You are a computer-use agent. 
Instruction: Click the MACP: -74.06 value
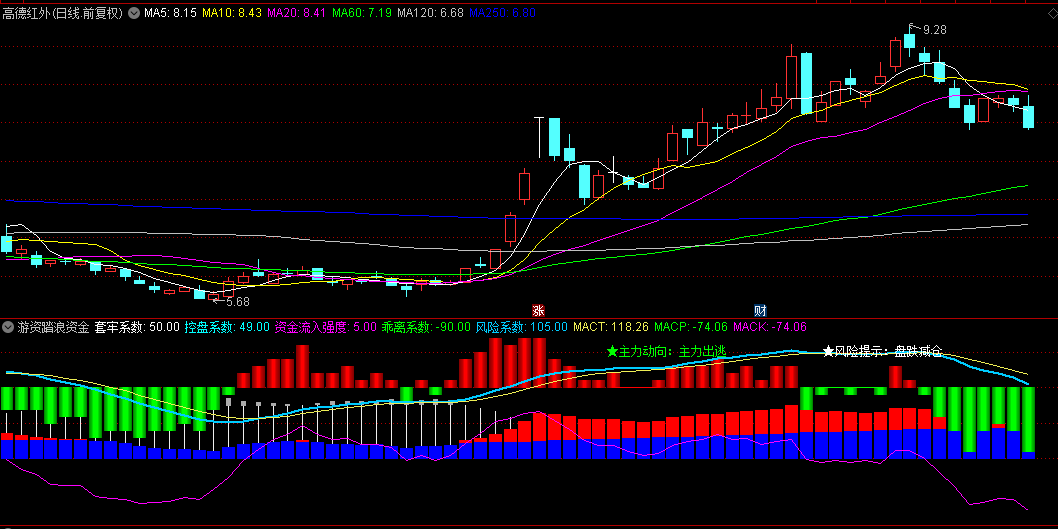tap(690, 327)
